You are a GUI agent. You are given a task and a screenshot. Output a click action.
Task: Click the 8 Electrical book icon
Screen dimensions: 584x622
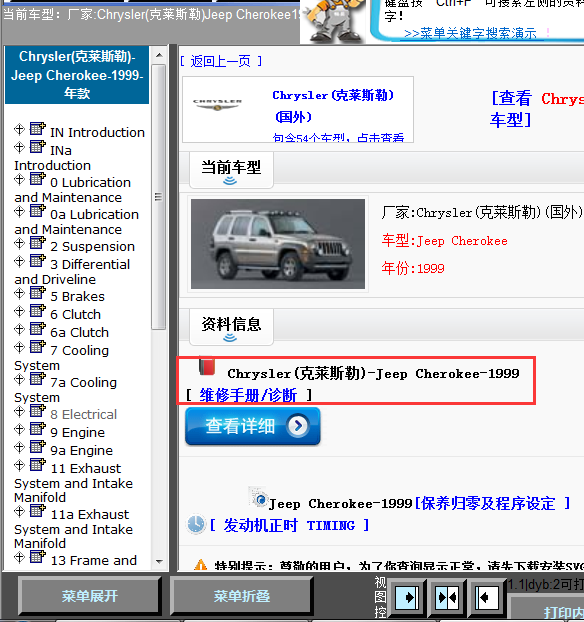38,411
